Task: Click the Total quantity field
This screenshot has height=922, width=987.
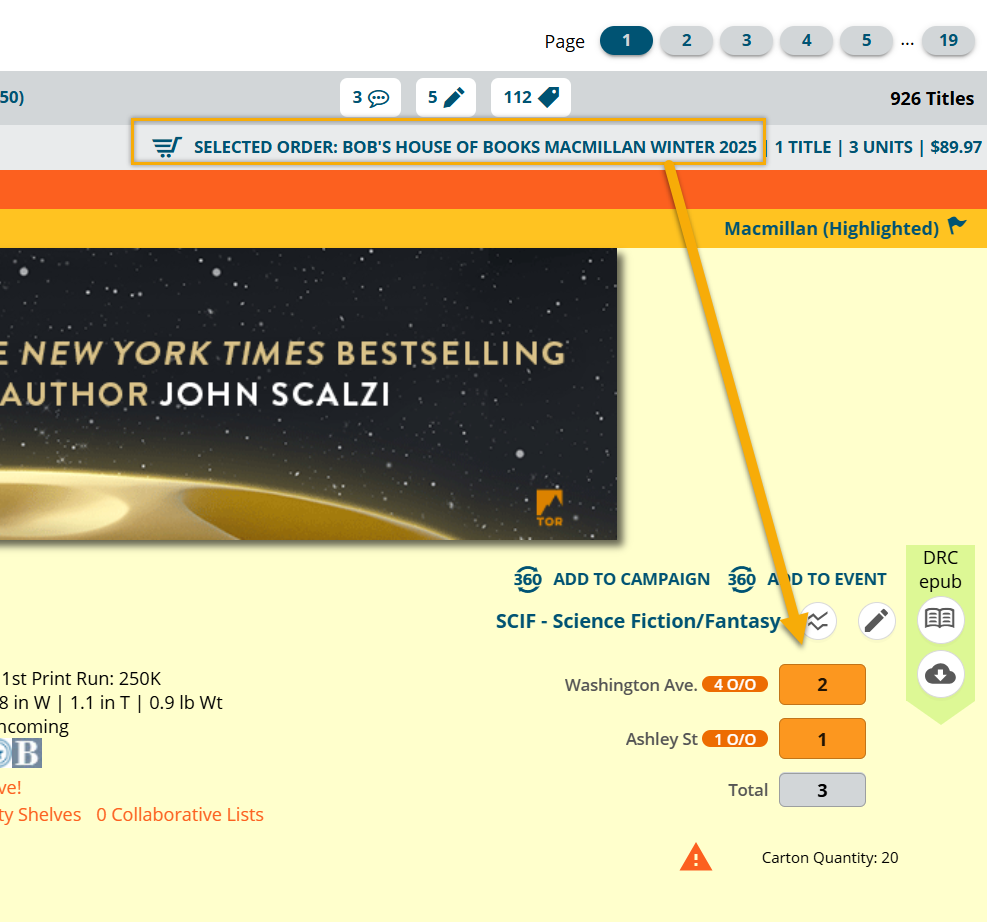Action: pyautogui.click(x=822, y=790)
